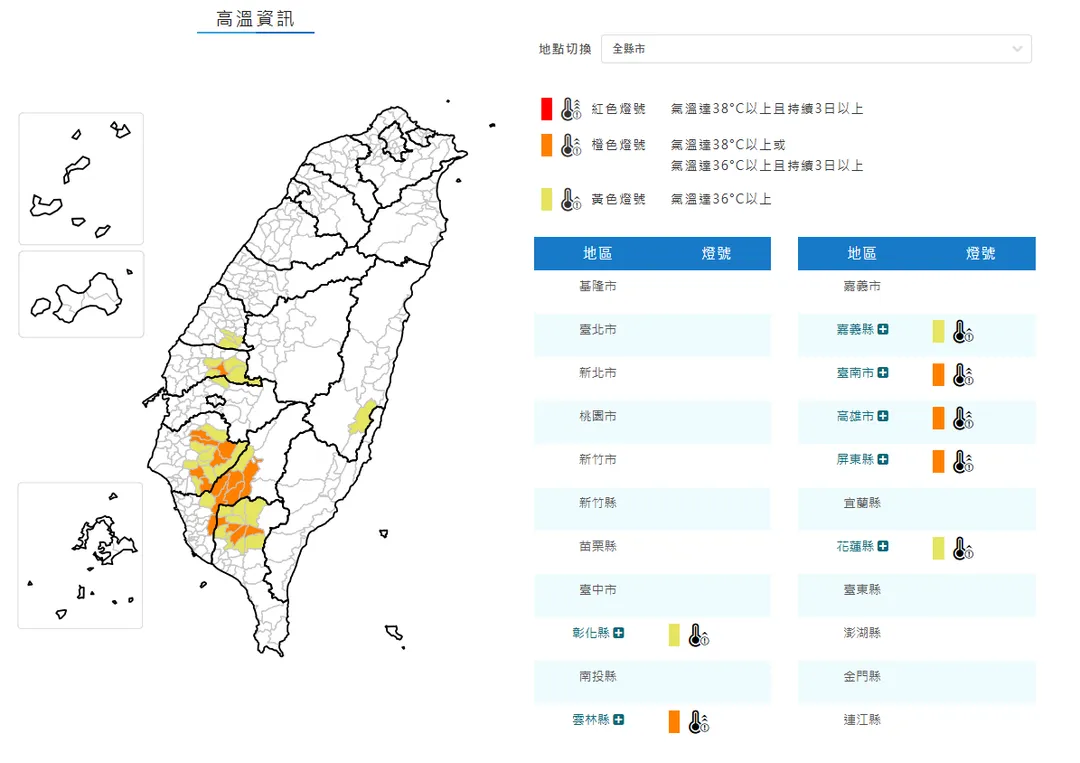Select the 高溫資訊 heading tab
The image size is (1080, 763).
tap(256, 19)
